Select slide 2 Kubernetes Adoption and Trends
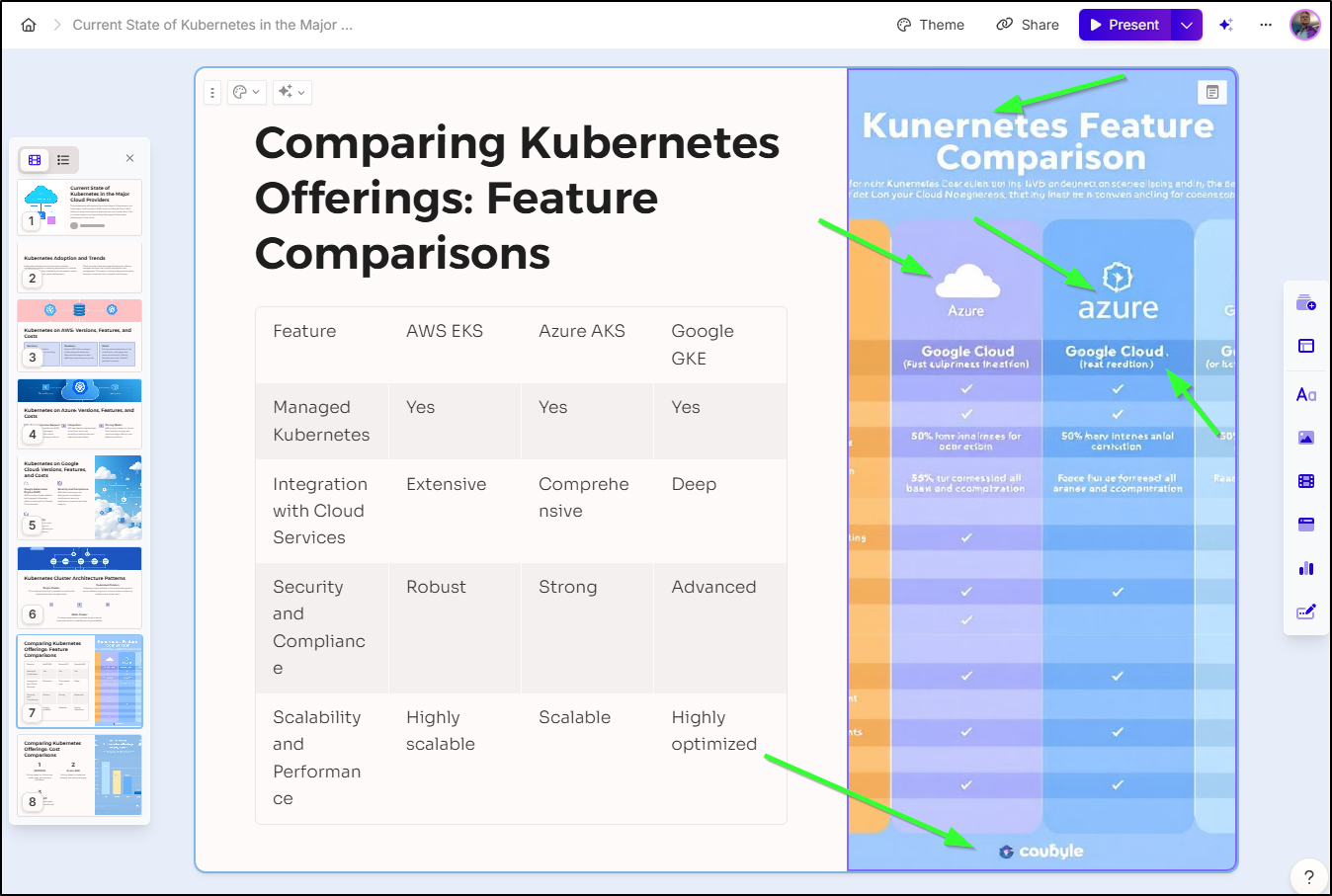1332x896 pixels. coord(79,267)
